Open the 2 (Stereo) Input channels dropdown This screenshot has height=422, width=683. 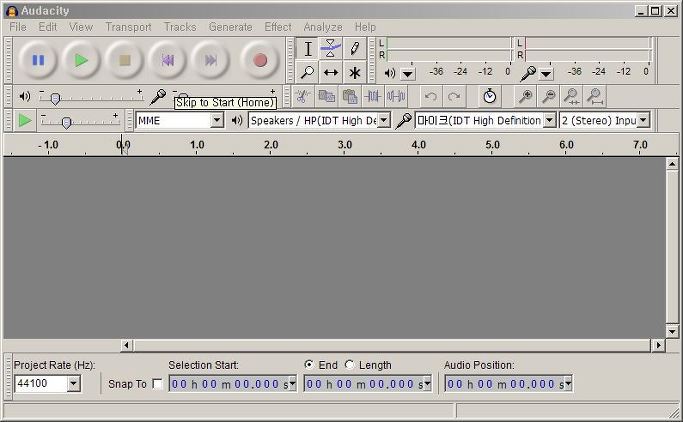click(643, 120)
